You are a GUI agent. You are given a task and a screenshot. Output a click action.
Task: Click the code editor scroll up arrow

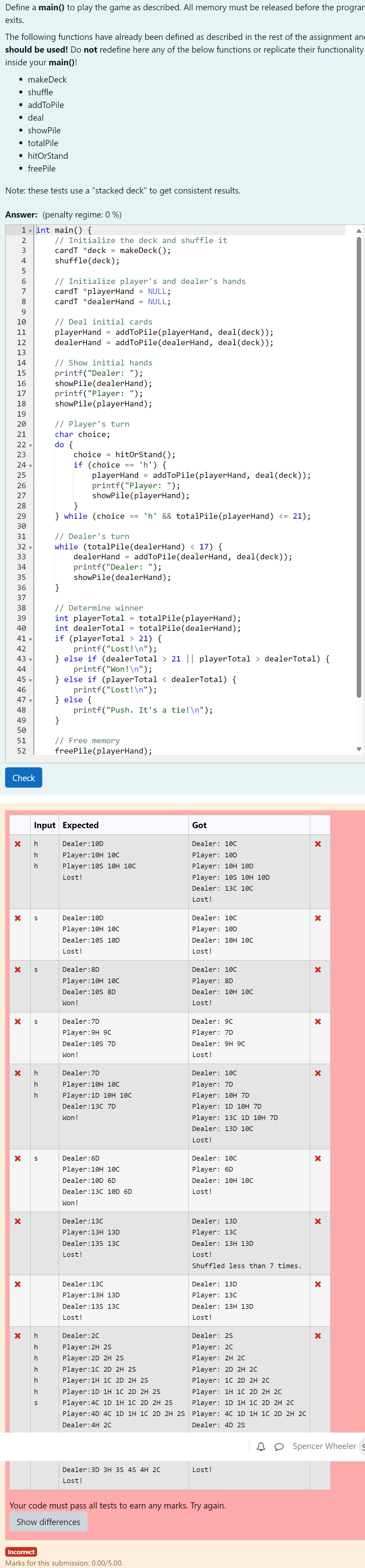coord(359,231)
